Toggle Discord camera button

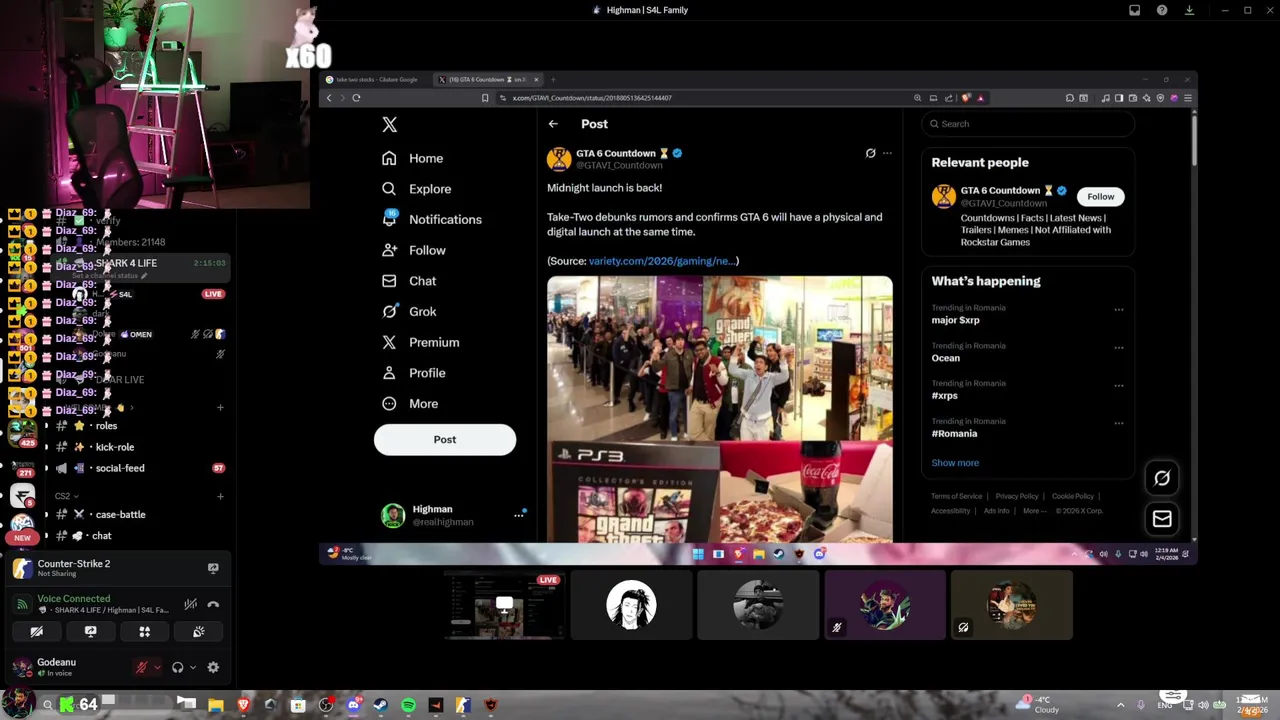(x=36, y=632)
